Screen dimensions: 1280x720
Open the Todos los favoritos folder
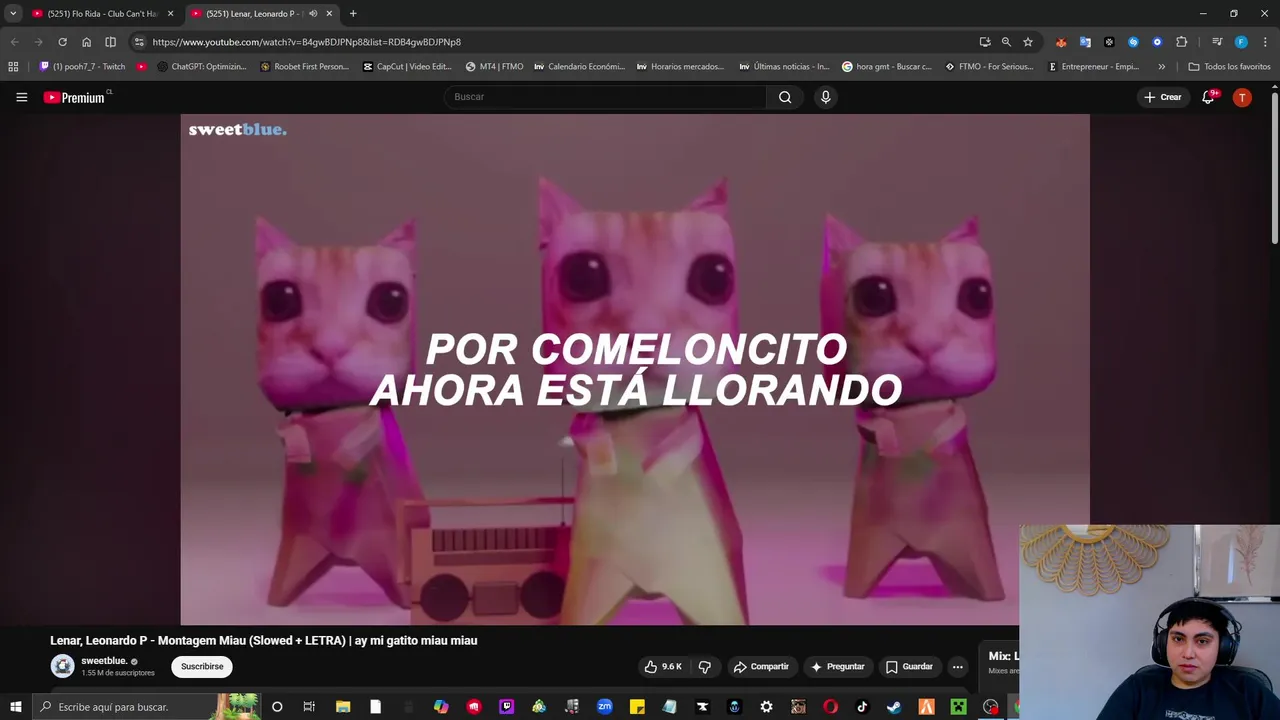tap(1229, 67)
